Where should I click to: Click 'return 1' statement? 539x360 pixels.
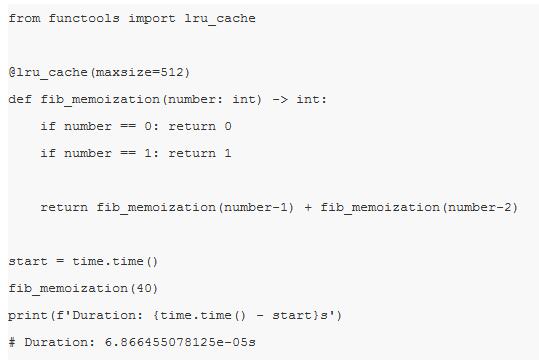[x=200, y=153]
